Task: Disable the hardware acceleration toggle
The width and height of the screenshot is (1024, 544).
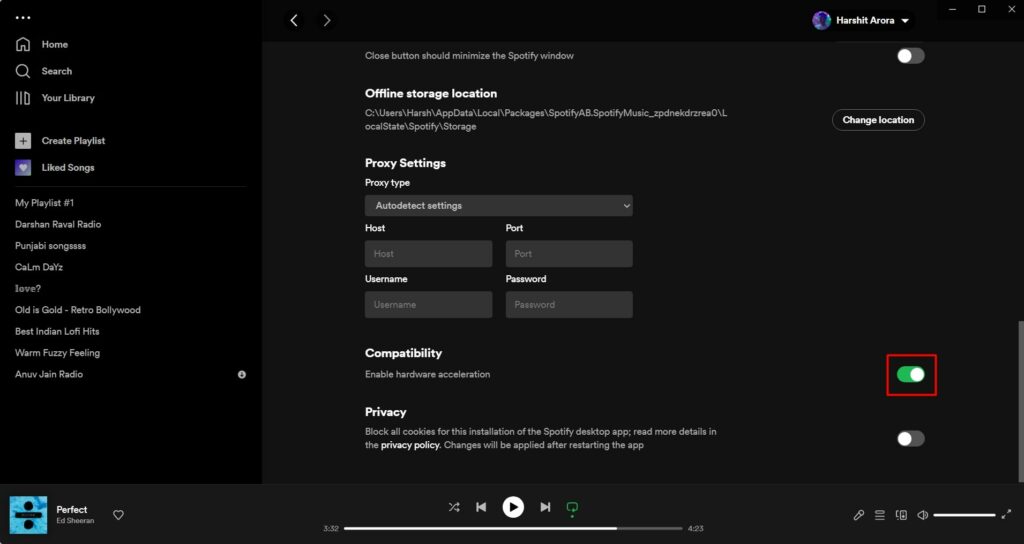Action: coord(910,374)
